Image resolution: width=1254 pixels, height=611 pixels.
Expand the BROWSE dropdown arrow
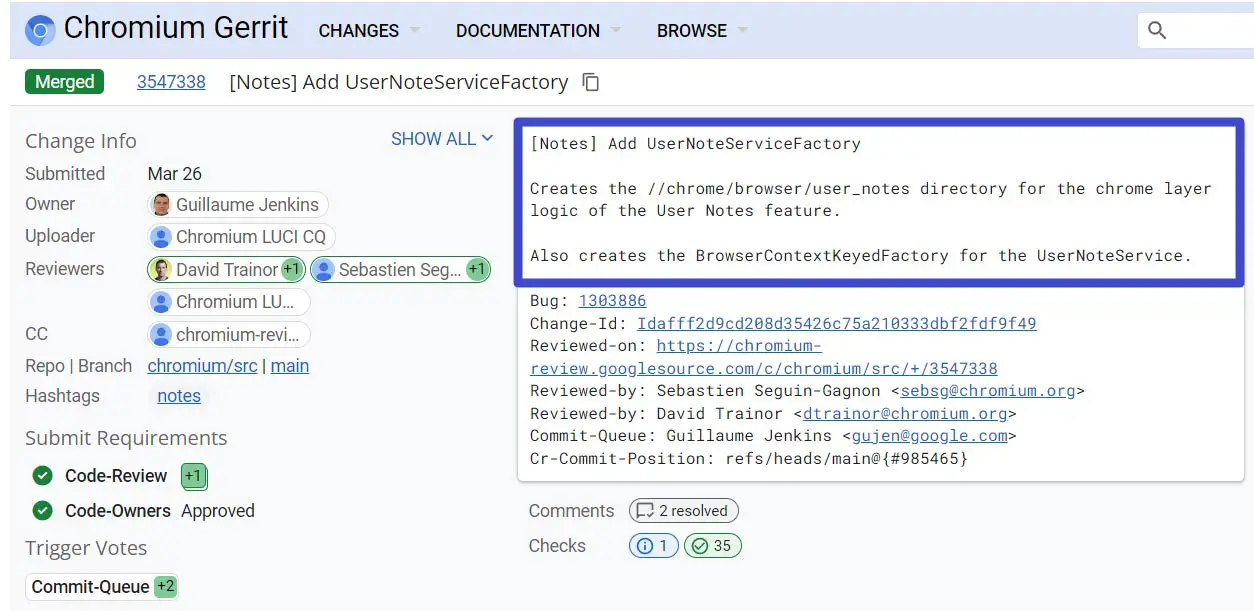pyautogui.click(x=742, y=31)
